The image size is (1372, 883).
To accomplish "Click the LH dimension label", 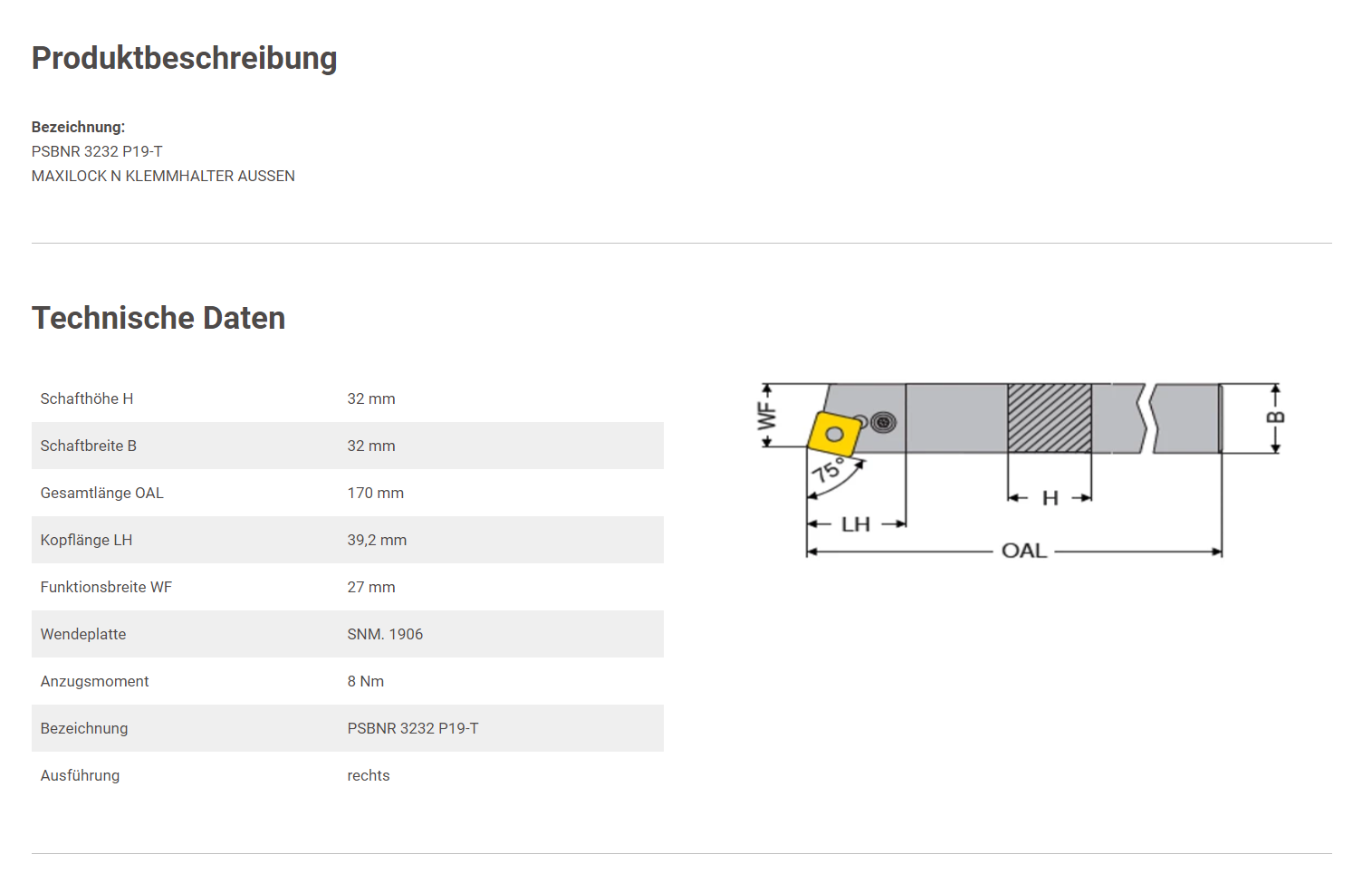I will (856, 524).
